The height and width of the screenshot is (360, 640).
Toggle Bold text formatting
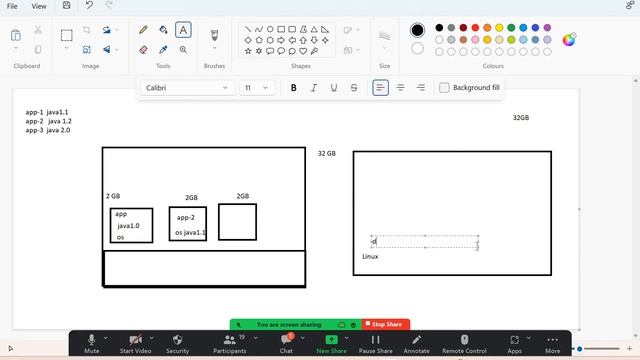click(x=293, y=88)
